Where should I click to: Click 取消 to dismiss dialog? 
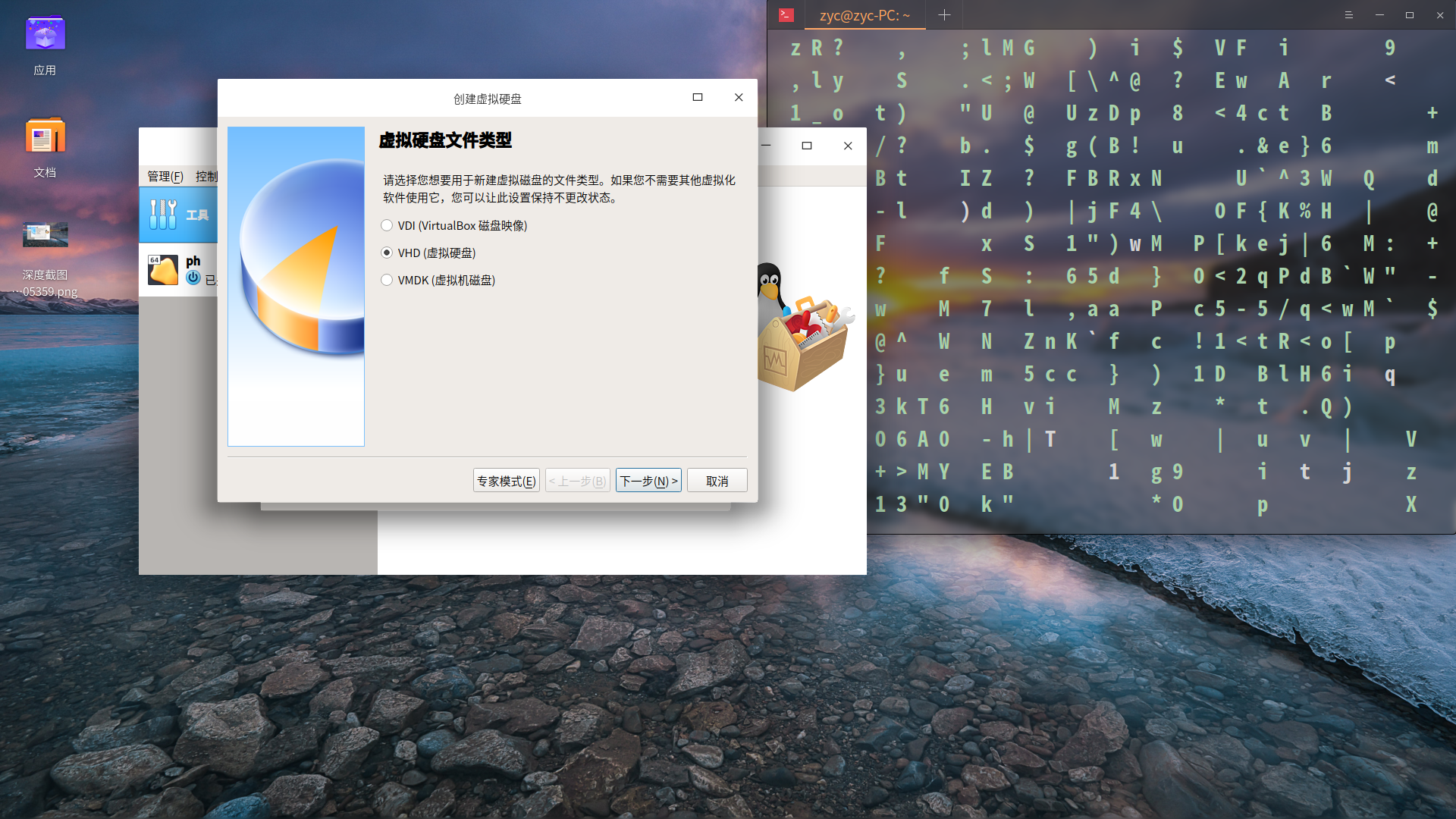point(717,480)
